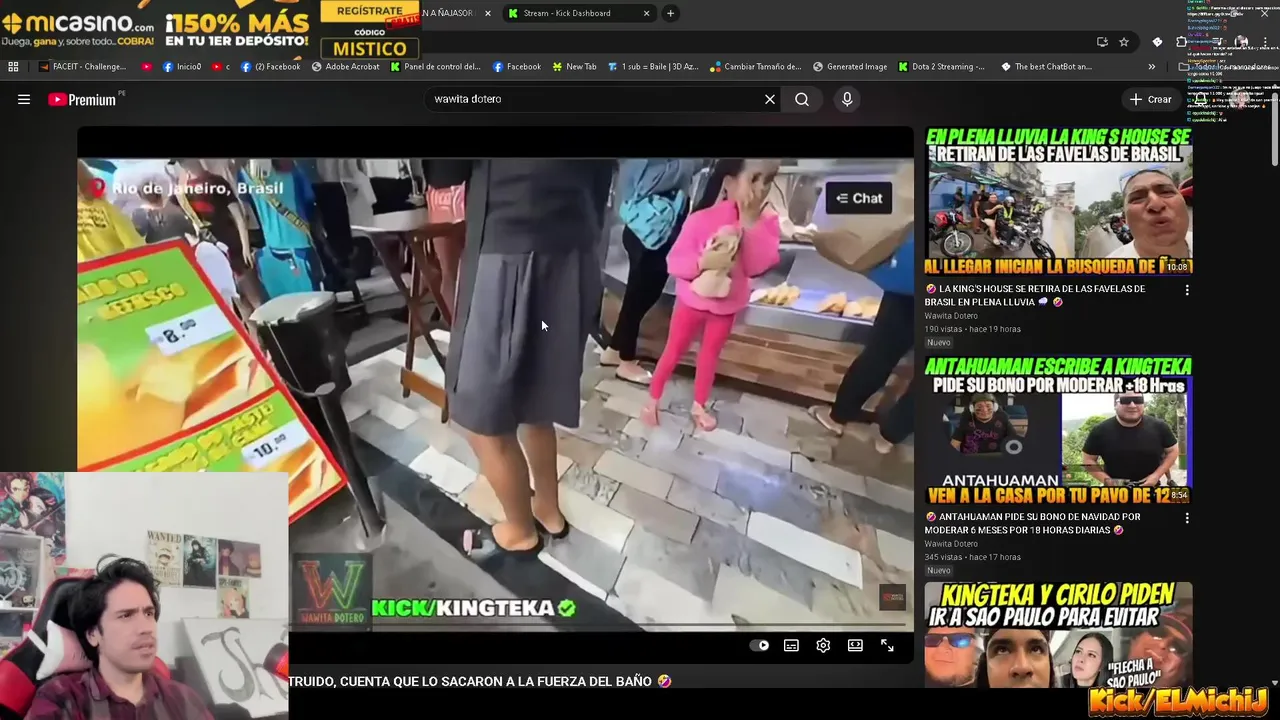Image resolution: width=1280 pixels, height=720 pixels.
Task: Close the Stream - Kick Dashboard tab
Action: pos(646,13)
